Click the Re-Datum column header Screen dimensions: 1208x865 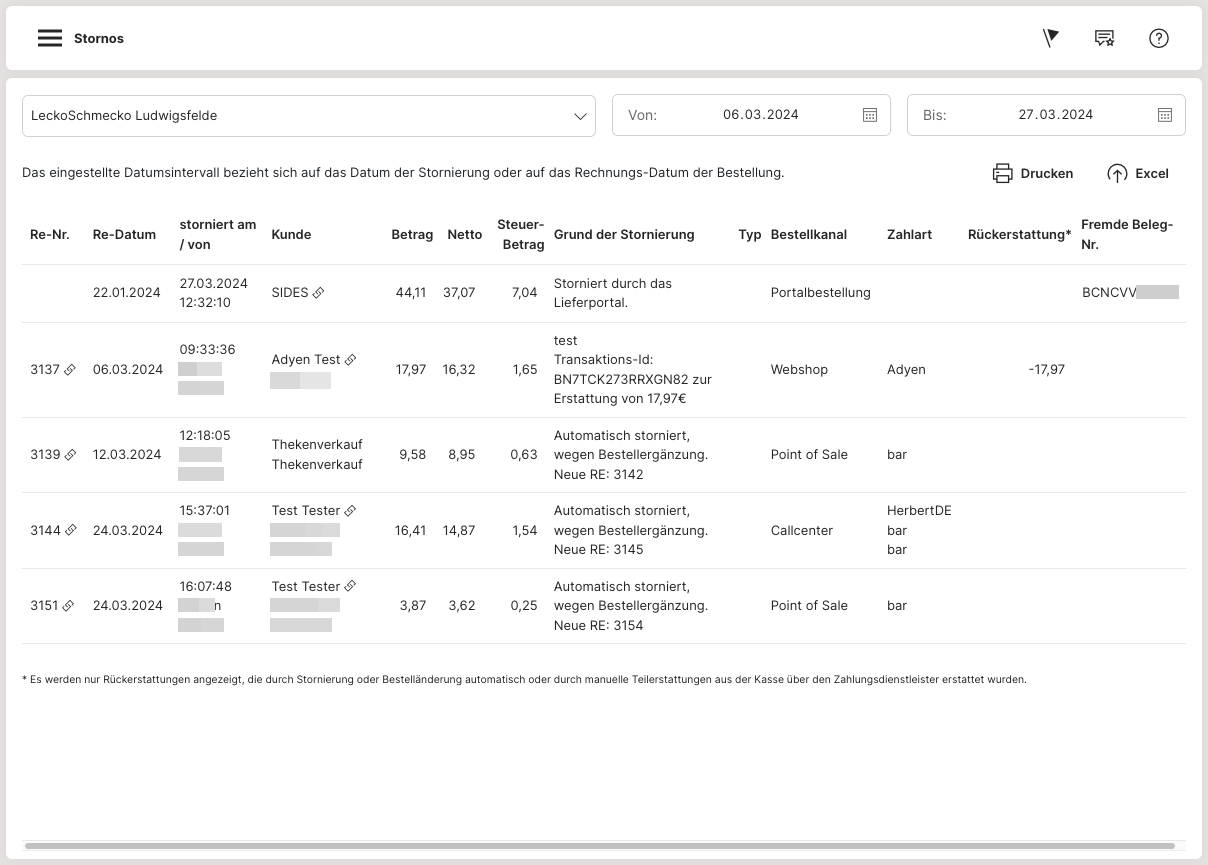[124, 235]
